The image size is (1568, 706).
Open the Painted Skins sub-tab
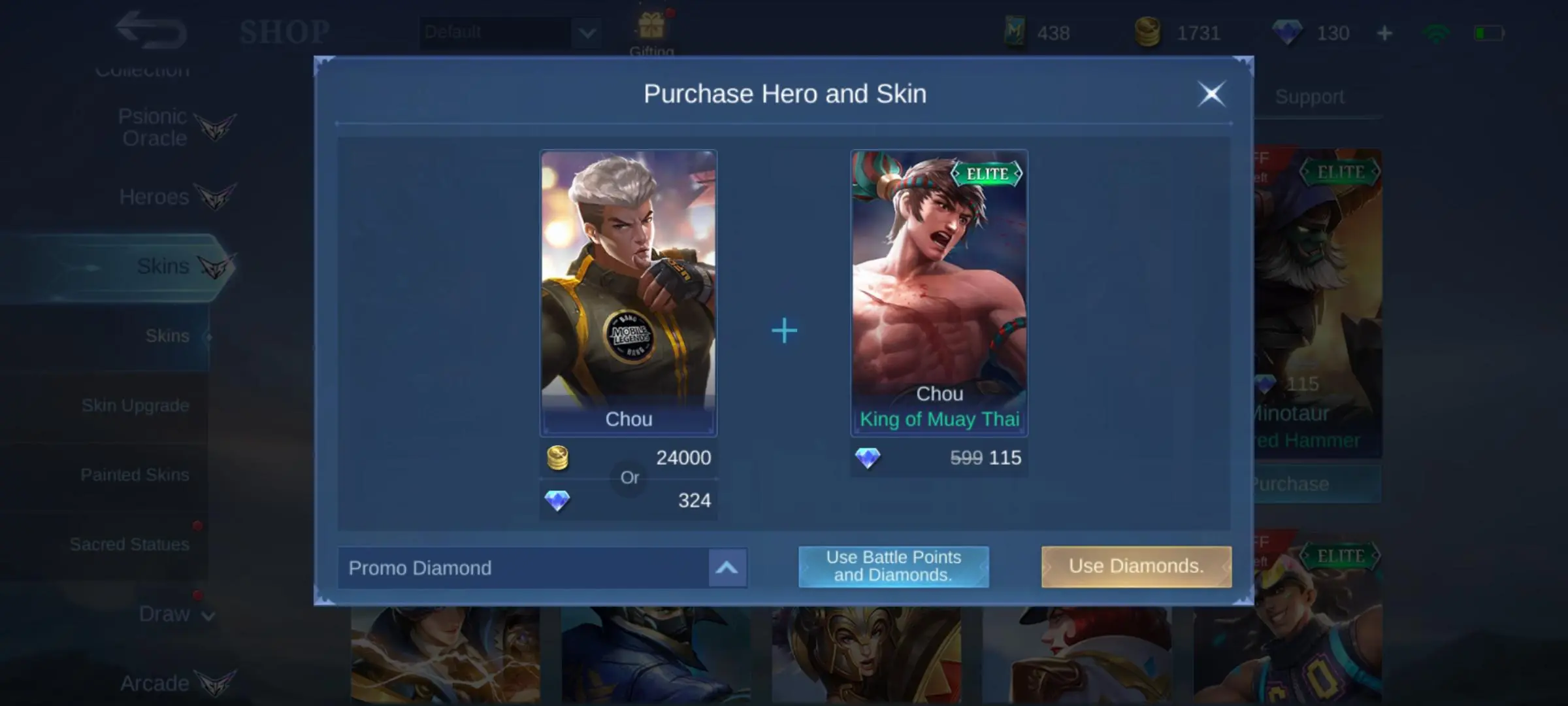tap(135, 475)
